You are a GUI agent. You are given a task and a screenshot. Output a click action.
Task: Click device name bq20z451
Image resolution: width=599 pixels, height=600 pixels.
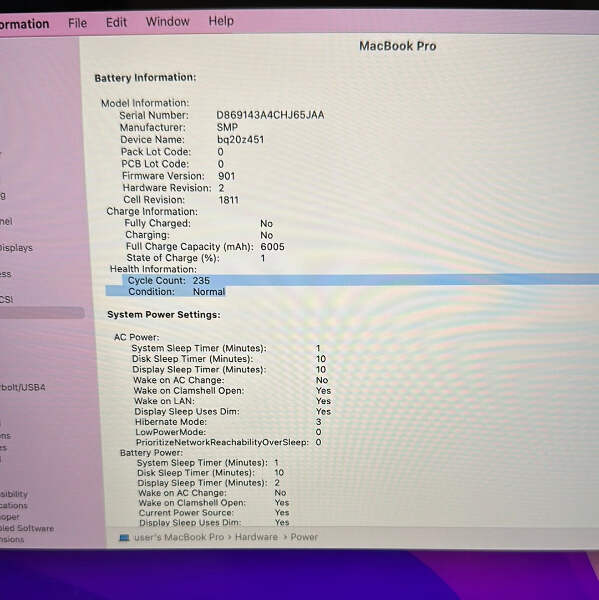click(x=240, y=139)
